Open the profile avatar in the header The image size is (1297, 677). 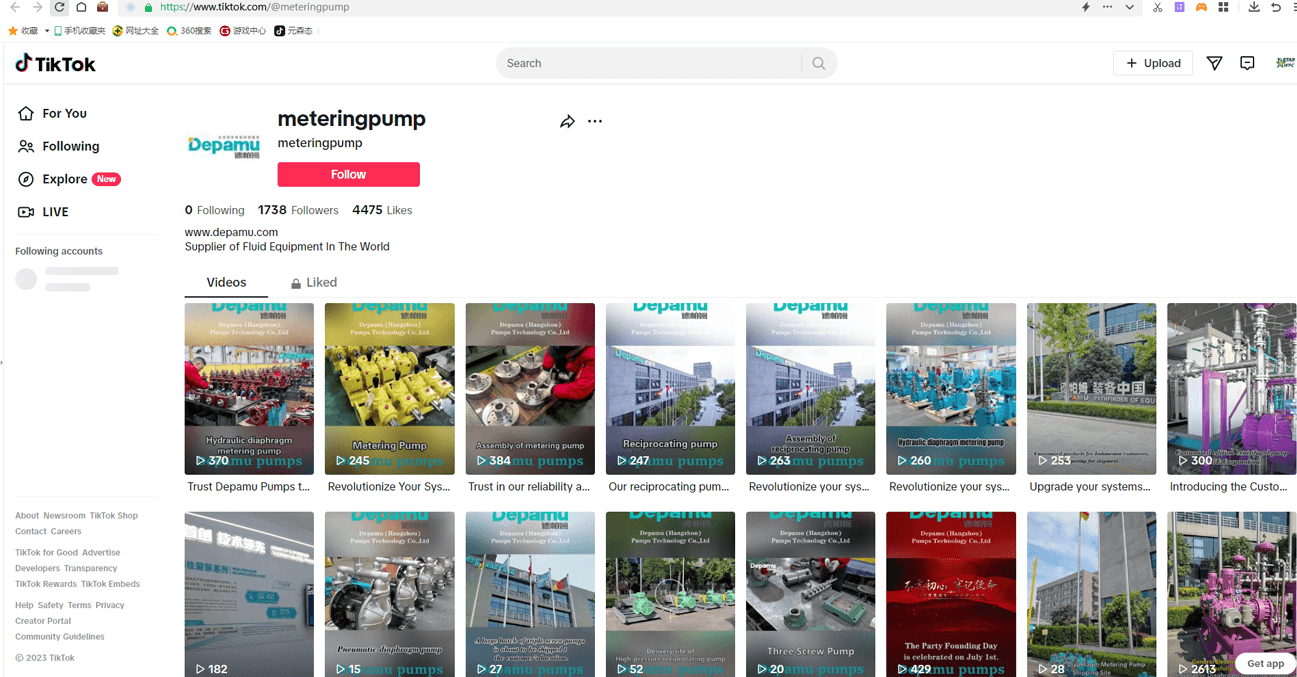1285,63
